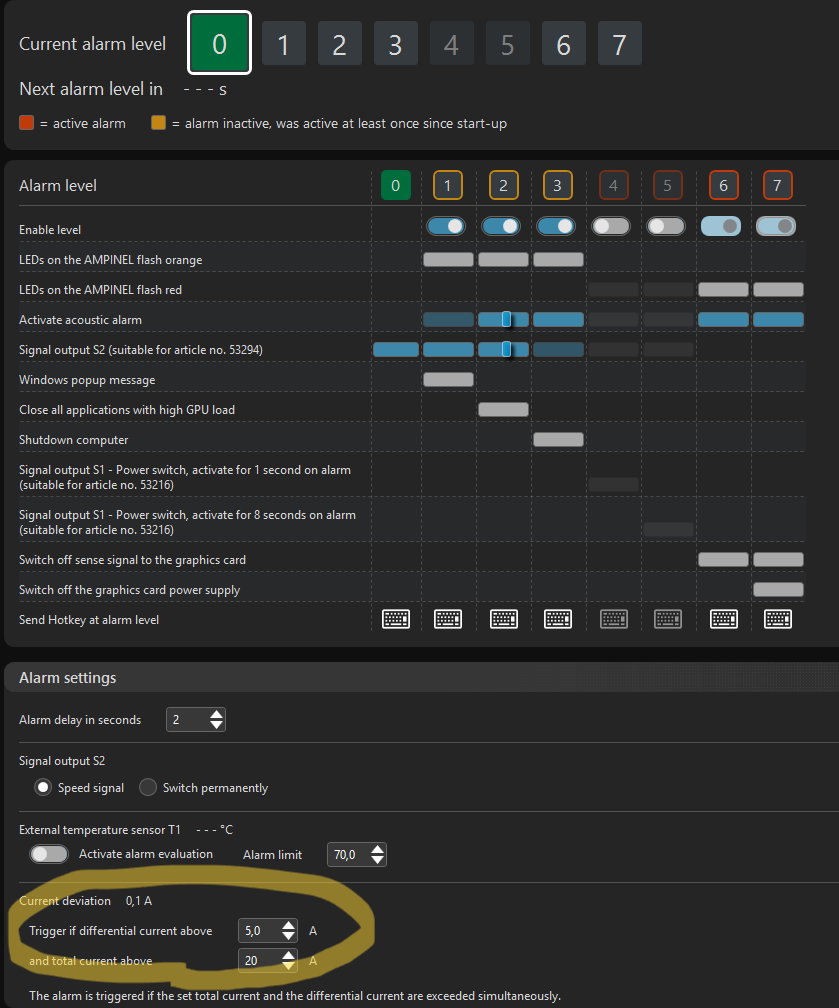Screen dimensions: 839x1008
Task: Toggle red LED flash for level 7
Action: tap(779, 289)
